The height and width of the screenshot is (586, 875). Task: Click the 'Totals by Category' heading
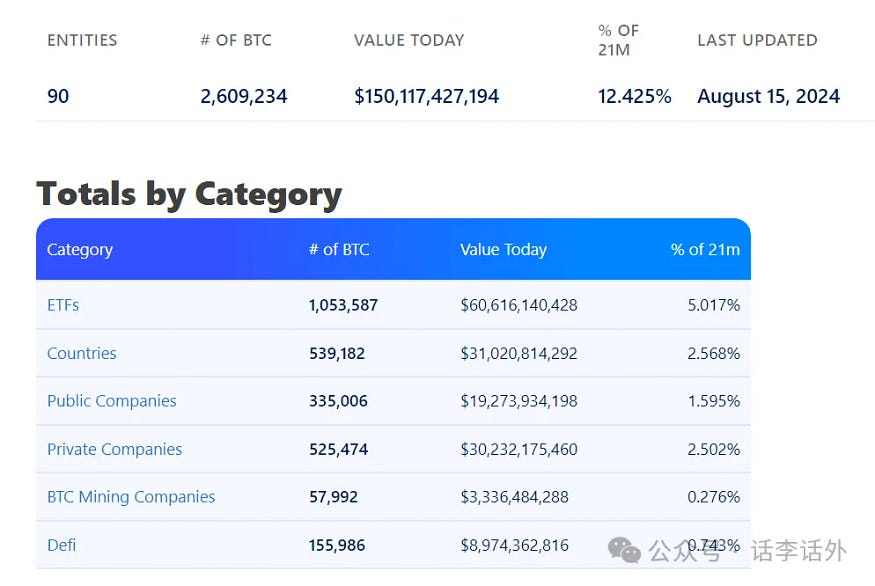point(189,193)
